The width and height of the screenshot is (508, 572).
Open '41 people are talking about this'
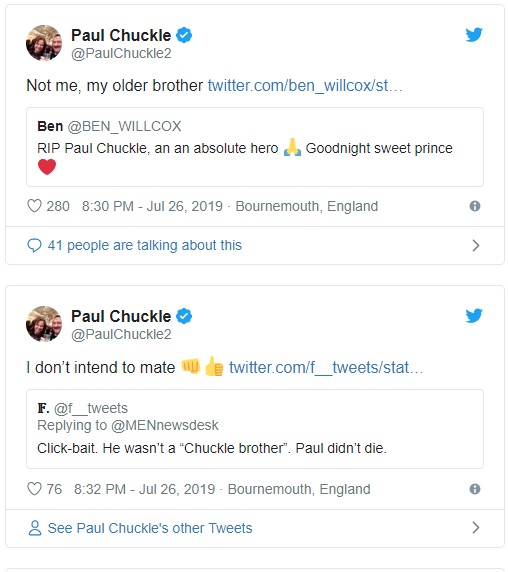144,245
